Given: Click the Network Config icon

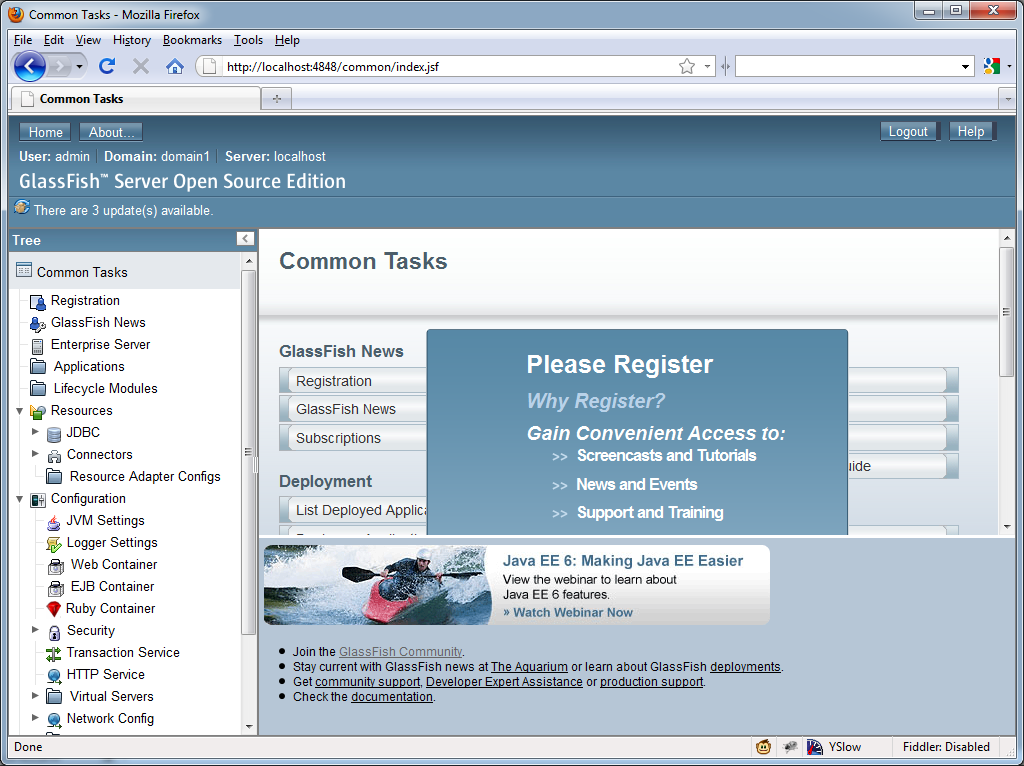Looking at the screenshot, I should click(x=54, y=720).
